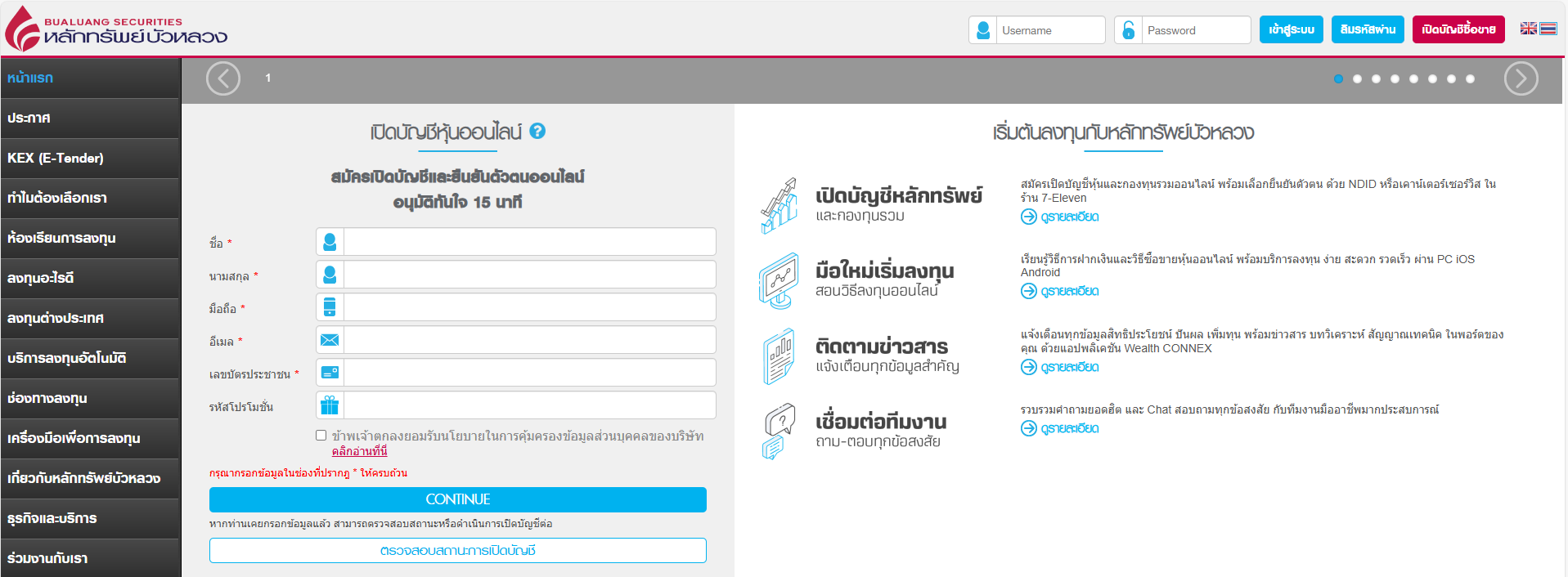Click ID card icon in เลขบัตรประชาชน field
Image resolution: width=1568 pixels, height=577 pixels.
(330, 373)
